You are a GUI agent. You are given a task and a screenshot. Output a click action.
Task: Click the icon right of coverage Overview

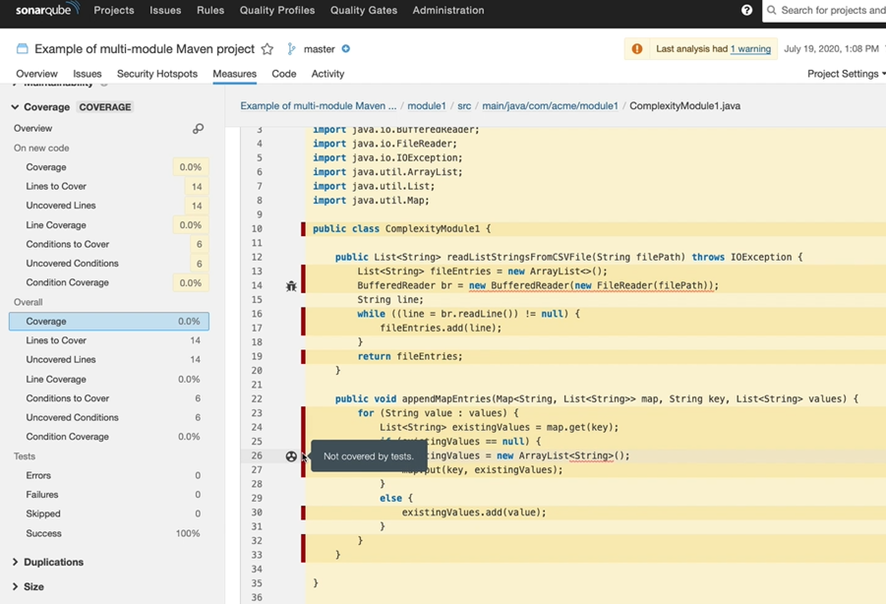click(198, 129)
